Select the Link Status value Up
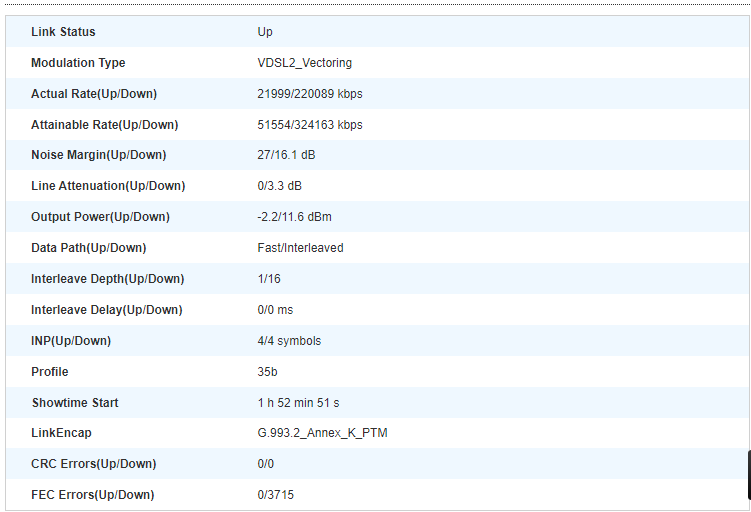Viewport: 751px width, 512px height. 265,32
